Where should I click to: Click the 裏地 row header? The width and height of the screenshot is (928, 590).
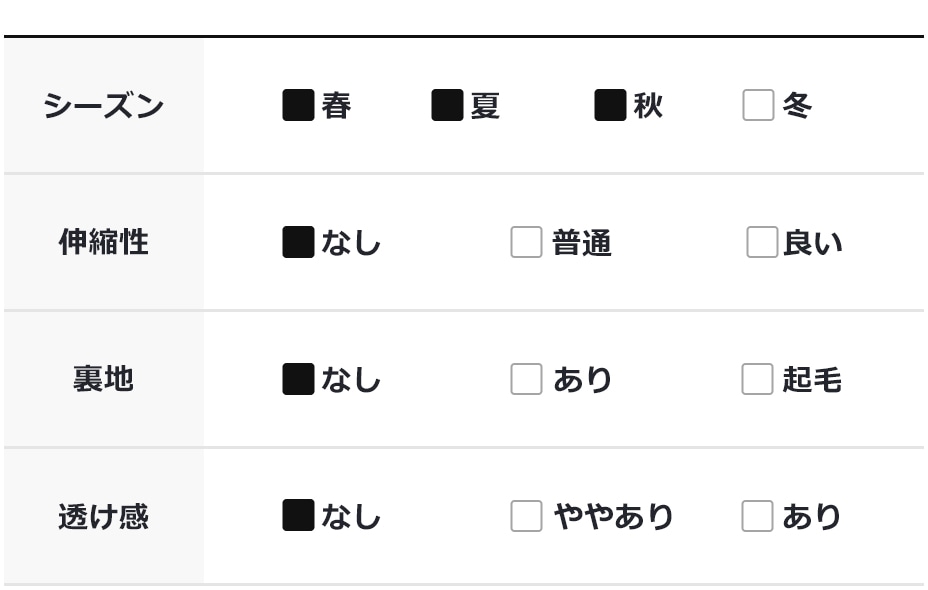[103, 380]
